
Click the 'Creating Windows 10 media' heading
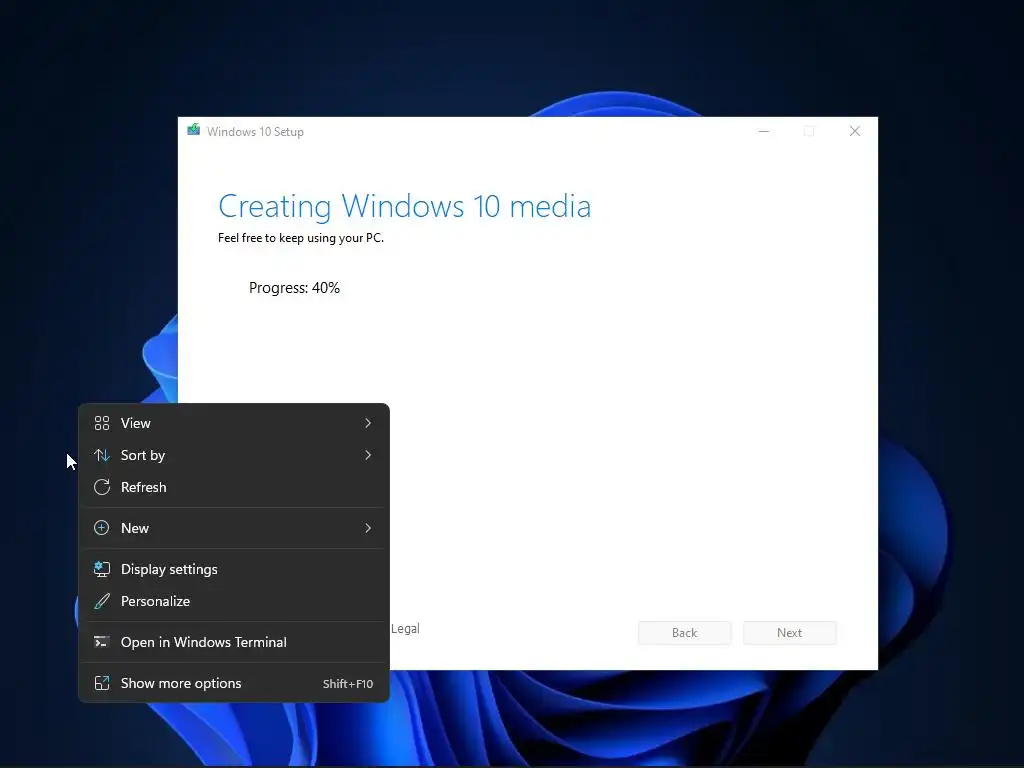click(404, 206)
